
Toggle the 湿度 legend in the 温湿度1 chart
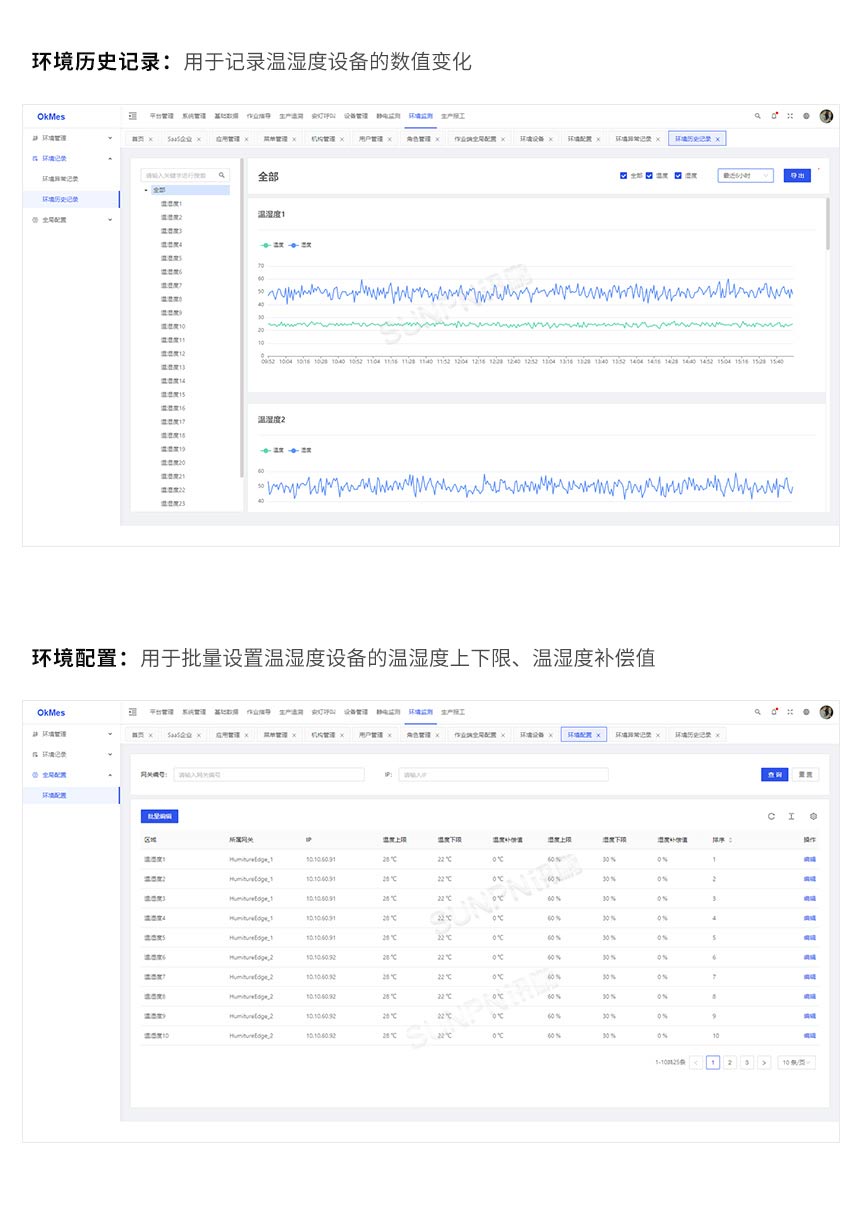(x=295, y=243)
